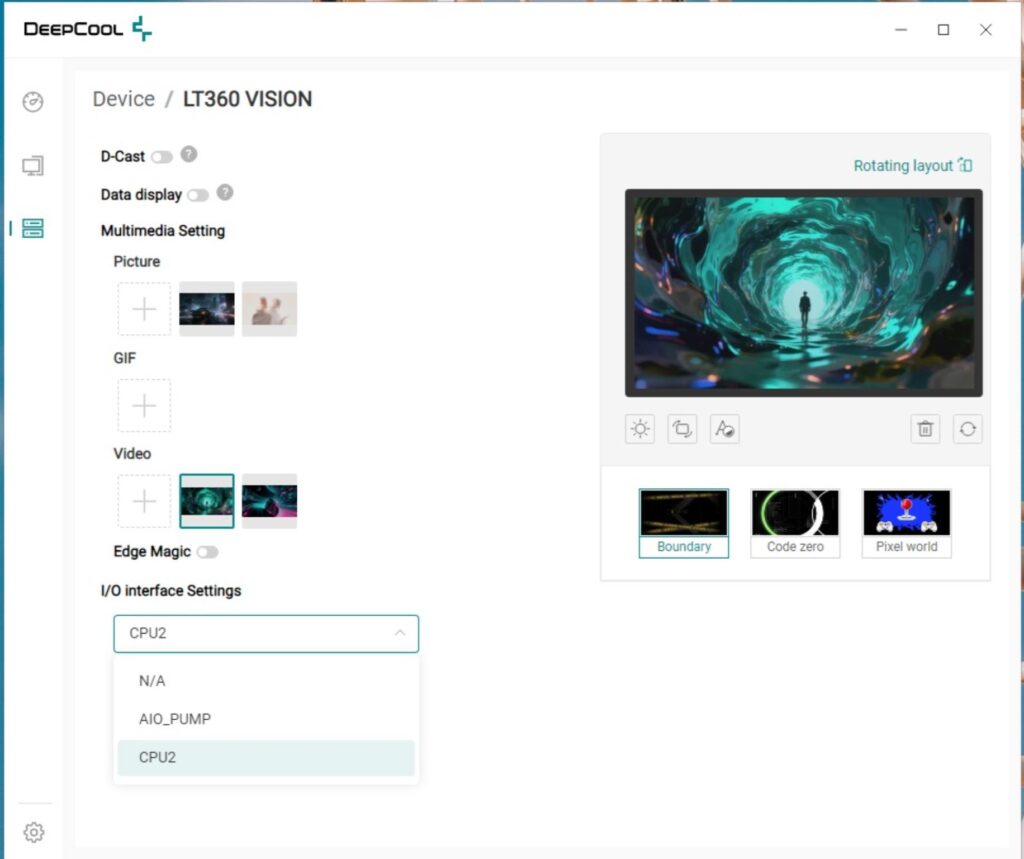Viewport: 1024px width, 859px height.
Task: Choose AIO_PUMP in interface list
Action: (266, 719)
